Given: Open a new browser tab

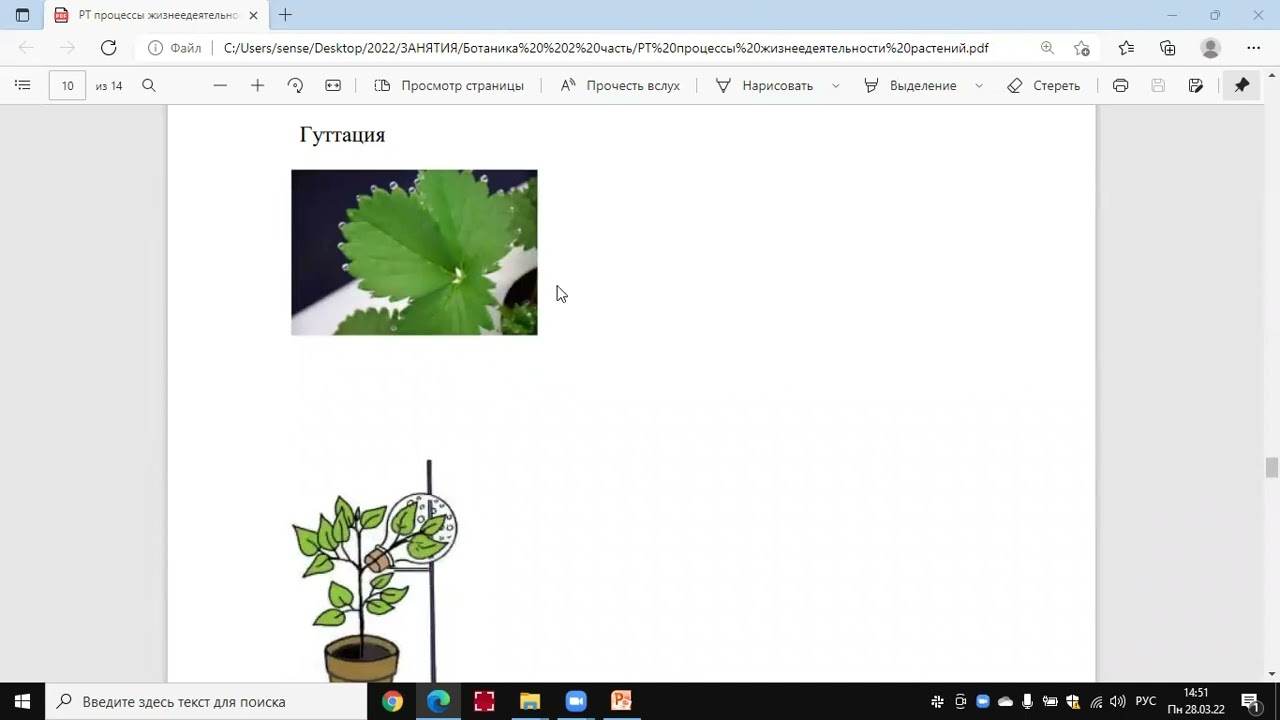Looking at the screenshot, I should point(285,15).
